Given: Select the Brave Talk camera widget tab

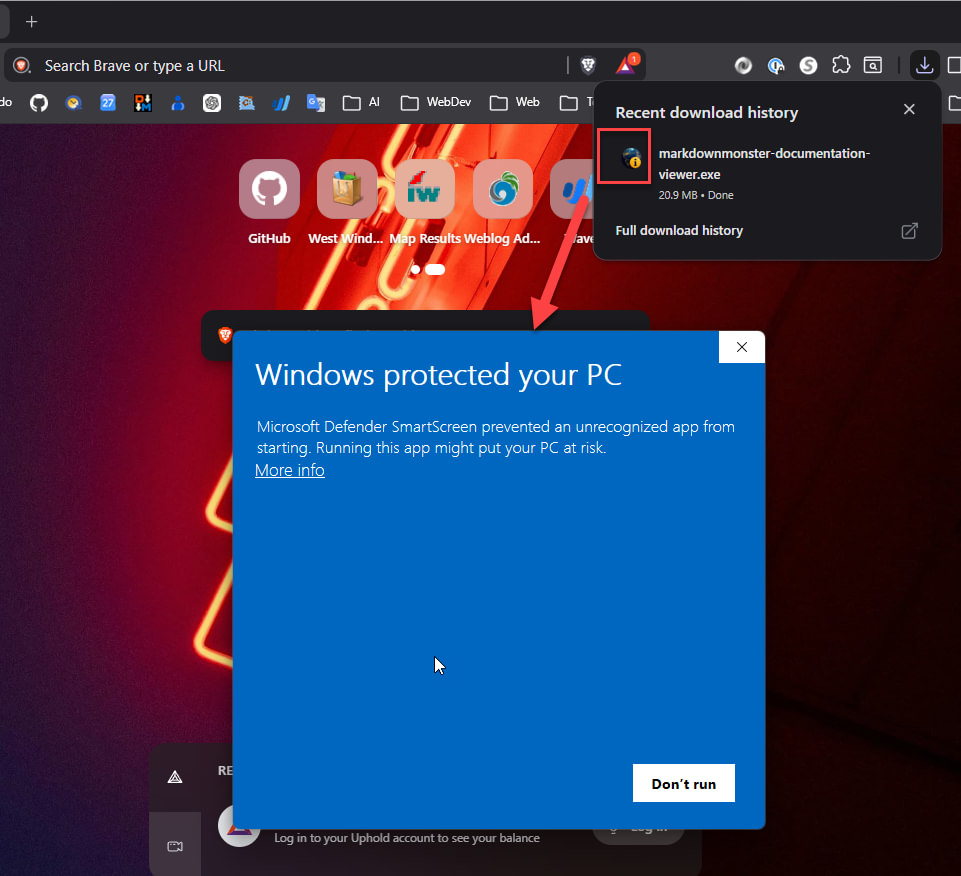Looking at the screenshot, I should click(x=175, y=847).
